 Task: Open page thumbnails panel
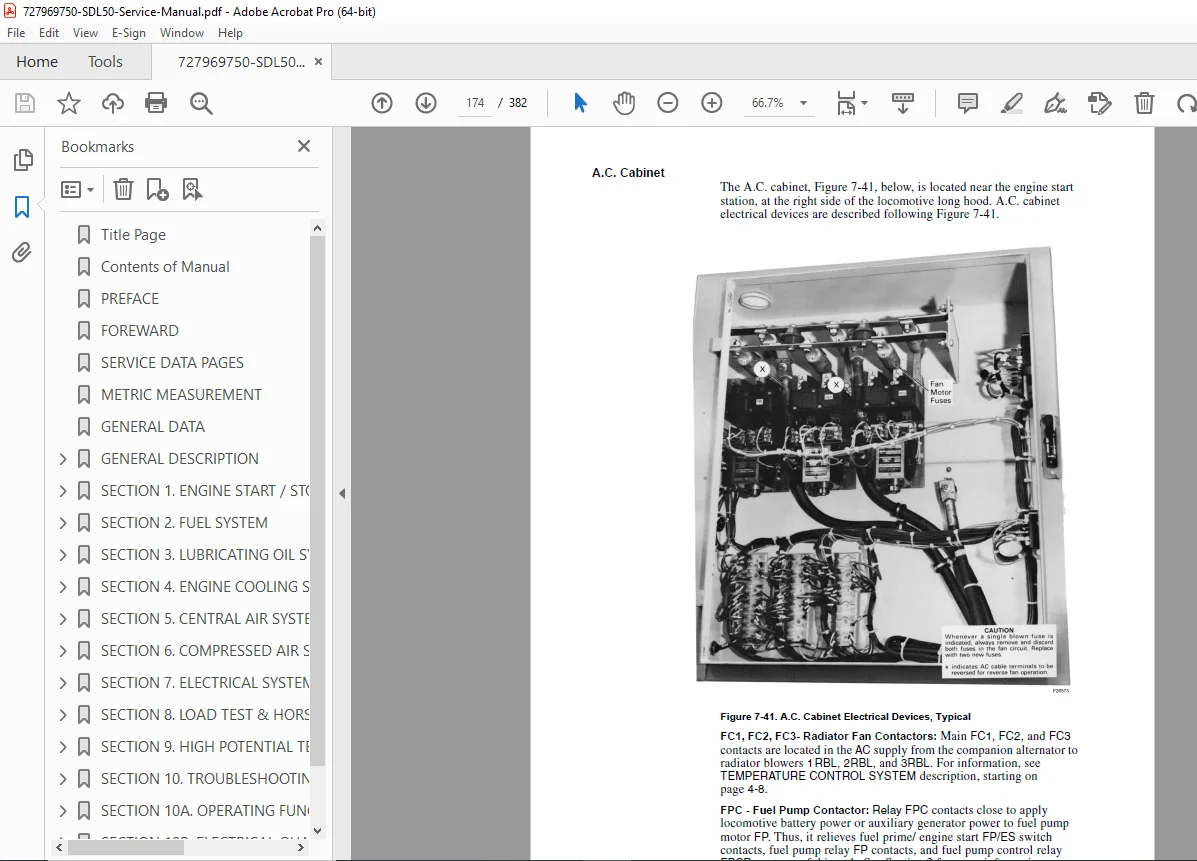click(x=23, y=160)
